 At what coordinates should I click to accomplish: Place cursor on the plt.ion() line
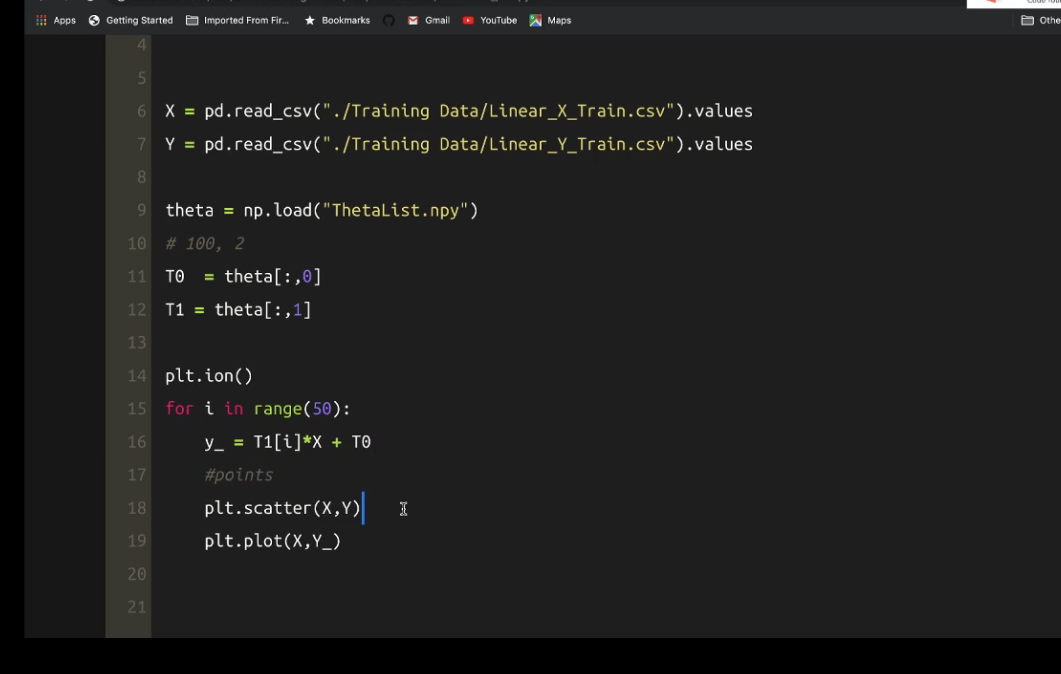209,376
